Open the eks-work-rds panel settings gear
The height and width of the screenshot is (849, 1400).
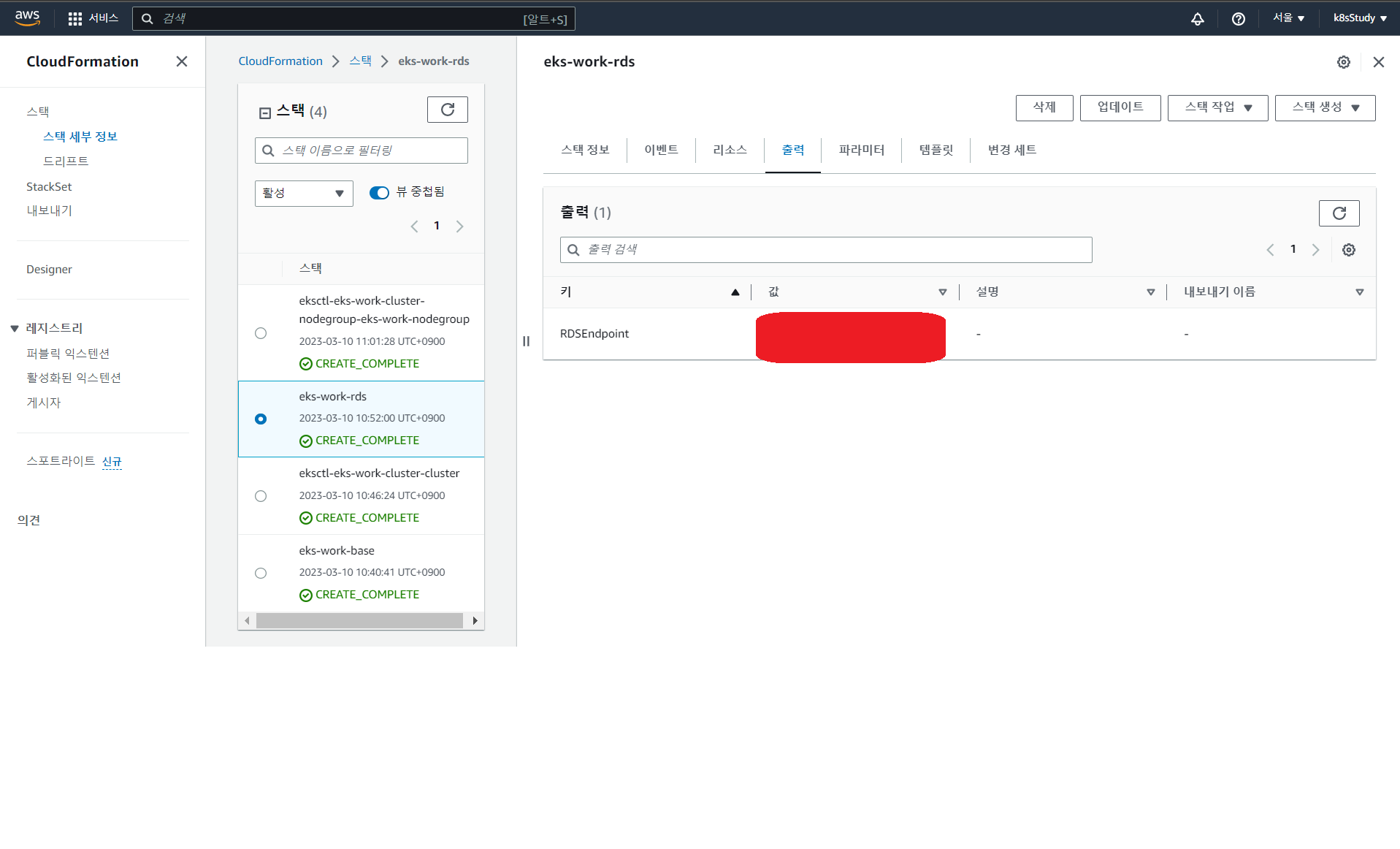pos(1344,62)
